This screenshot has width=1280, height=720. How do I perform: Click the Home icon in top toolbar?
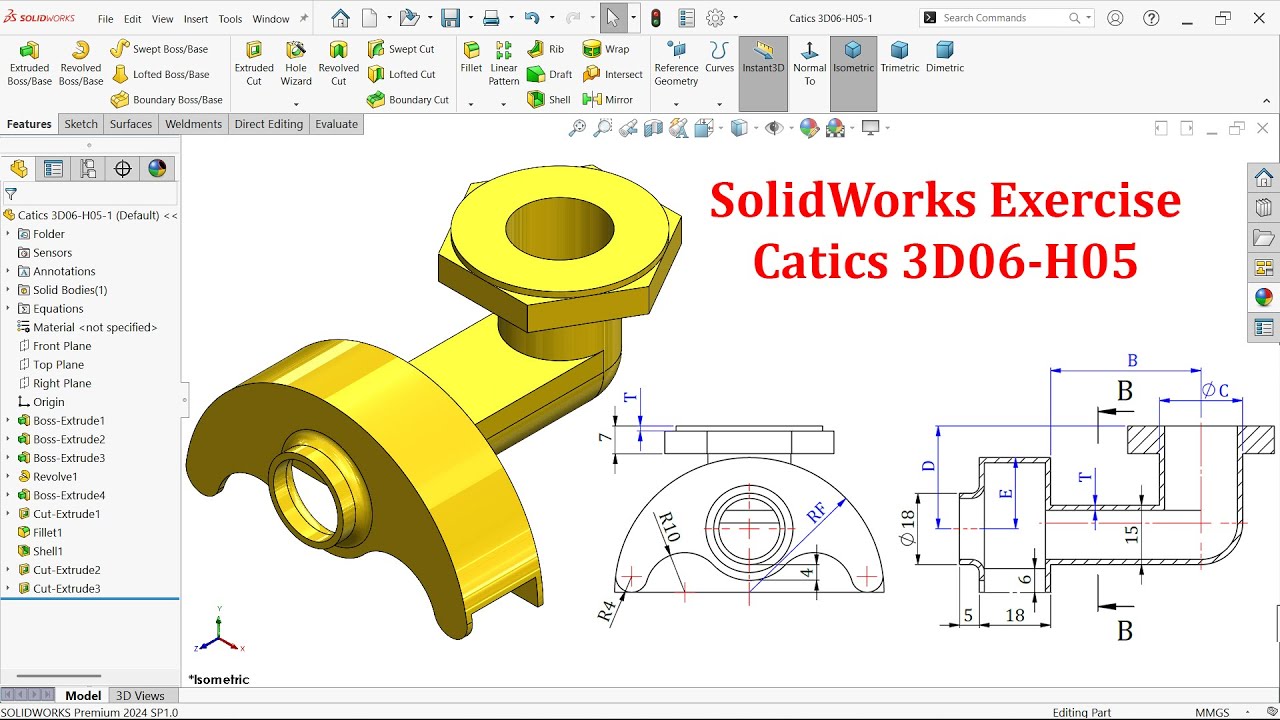340,18
